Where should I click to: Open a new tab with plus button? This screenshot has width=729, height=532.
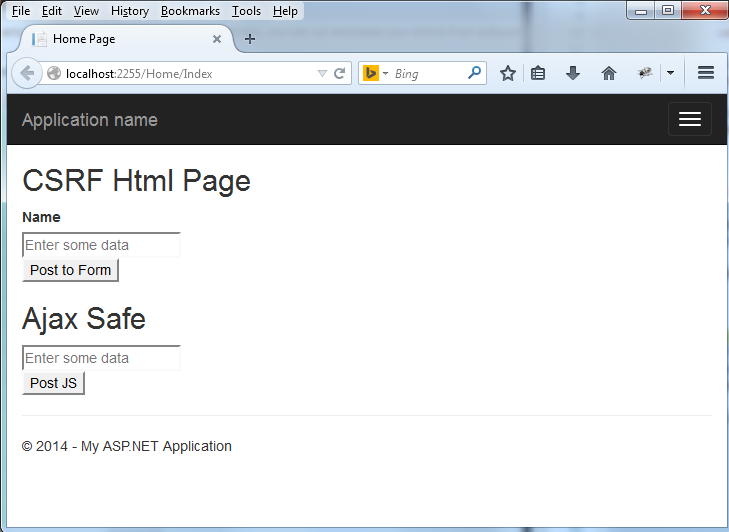coord(250,39)
